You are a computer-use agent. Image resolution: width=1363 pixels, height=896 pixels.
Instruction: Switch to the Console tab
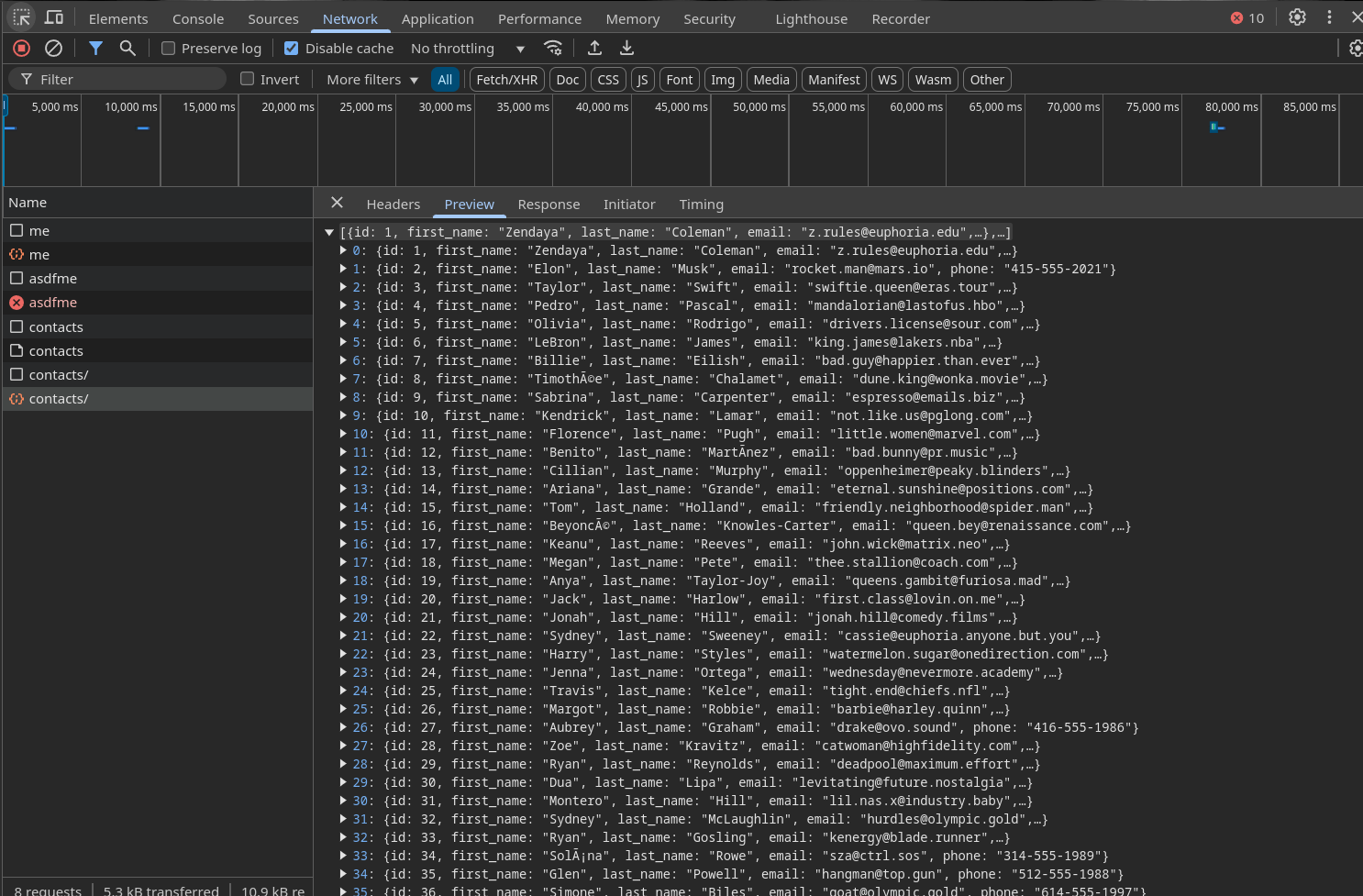198,19
